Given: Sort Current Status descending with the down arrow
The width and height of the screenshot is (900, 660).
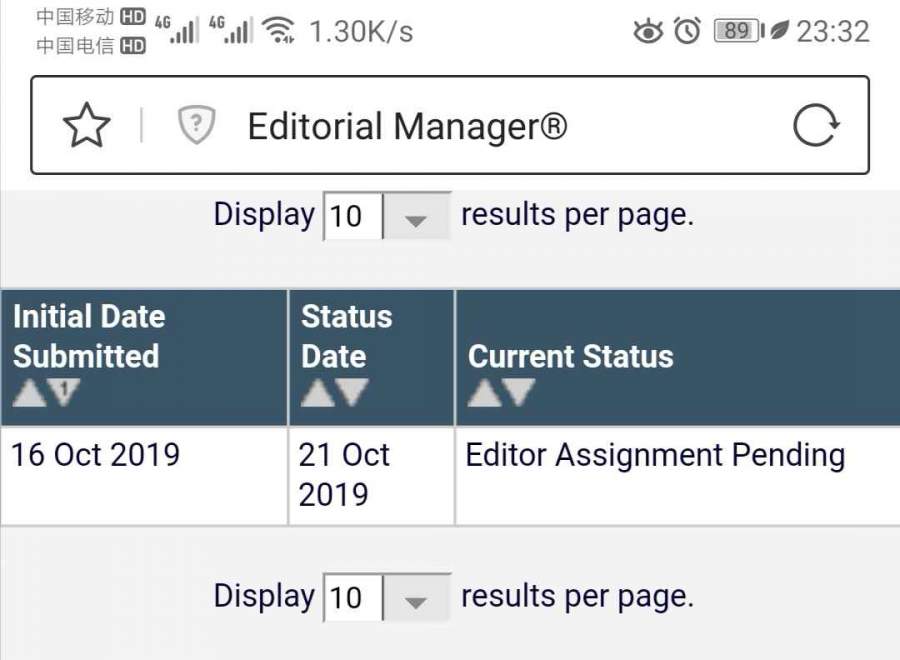Looking at the screenshot, I should (x=518, y=394).
